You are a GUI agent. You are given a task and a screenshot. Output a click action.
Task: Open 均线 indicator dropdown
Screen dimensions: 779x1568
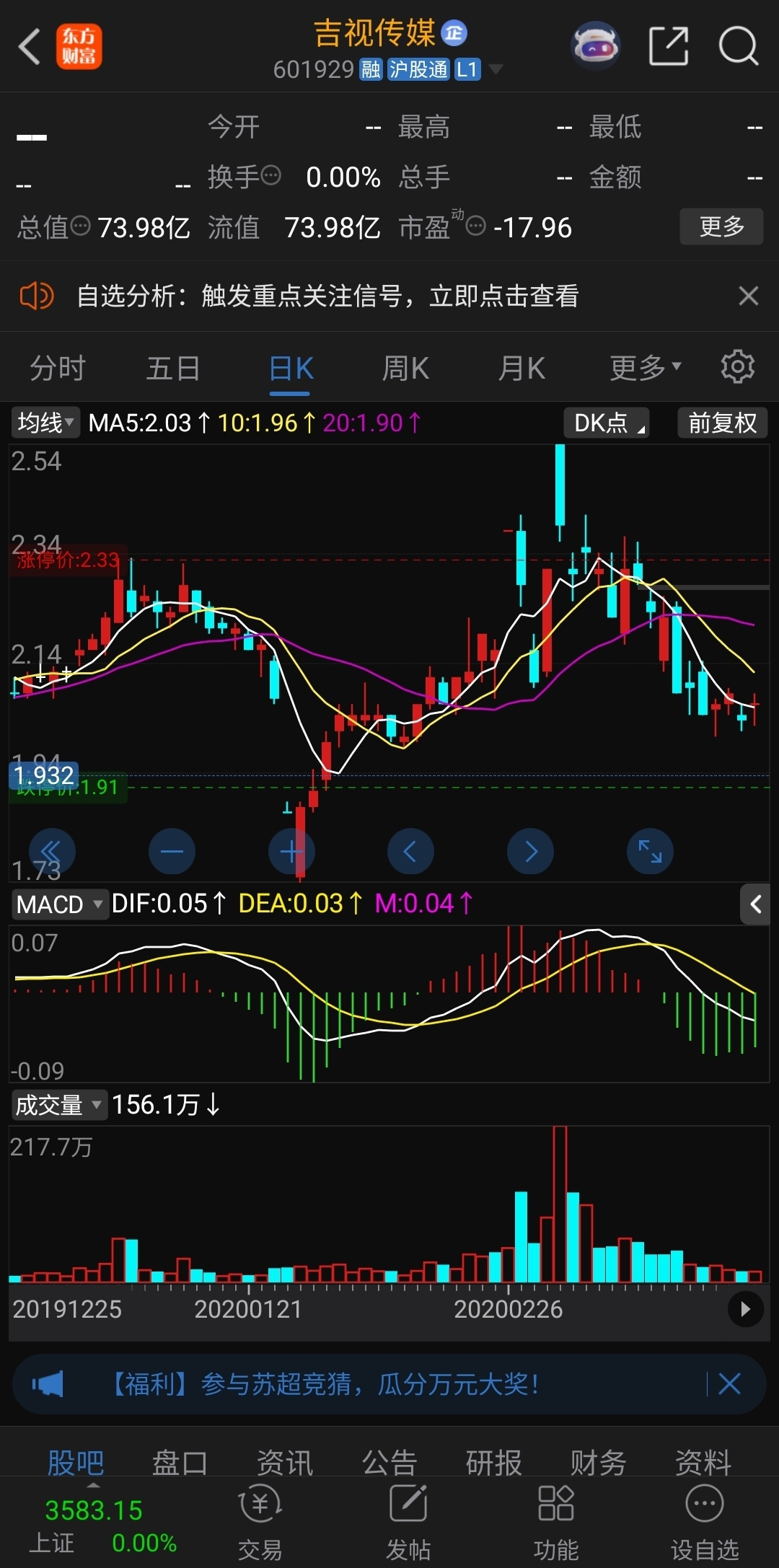[45, 423]
